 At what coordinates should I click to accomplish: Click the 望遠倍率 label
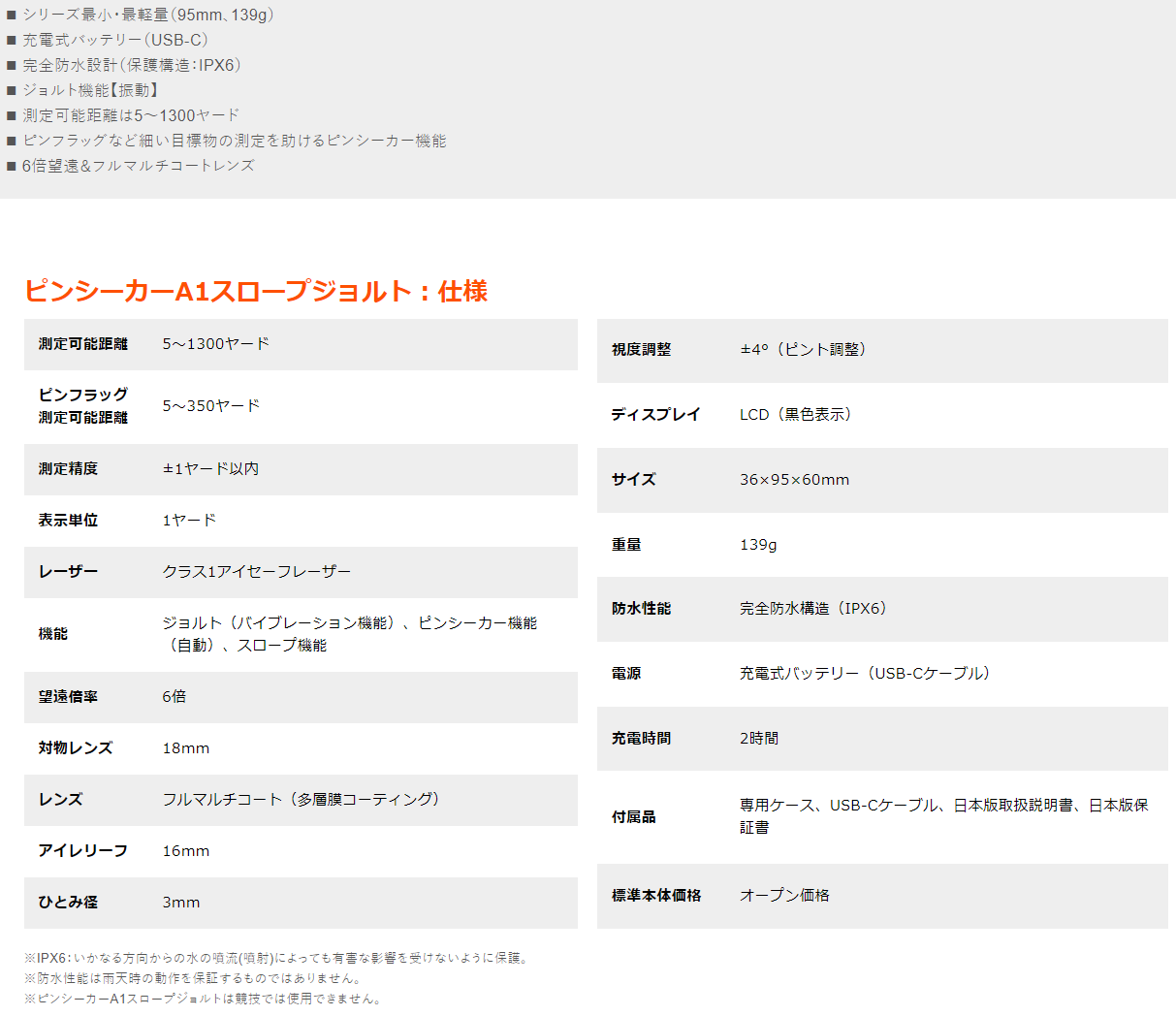tap(68, 697)
